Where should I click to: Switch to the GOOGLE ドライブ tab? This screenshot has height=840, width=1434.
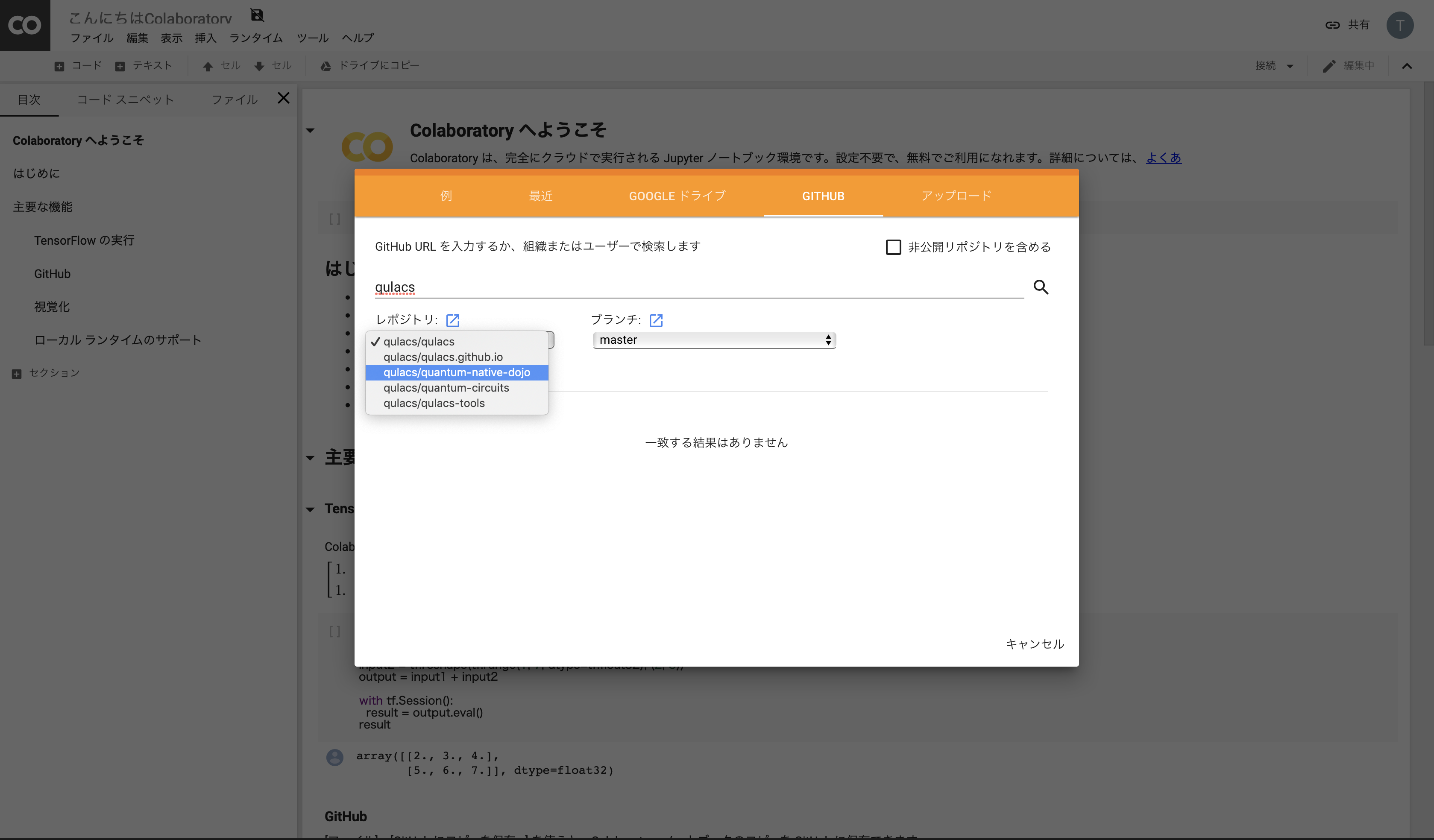tap(677, 196)
